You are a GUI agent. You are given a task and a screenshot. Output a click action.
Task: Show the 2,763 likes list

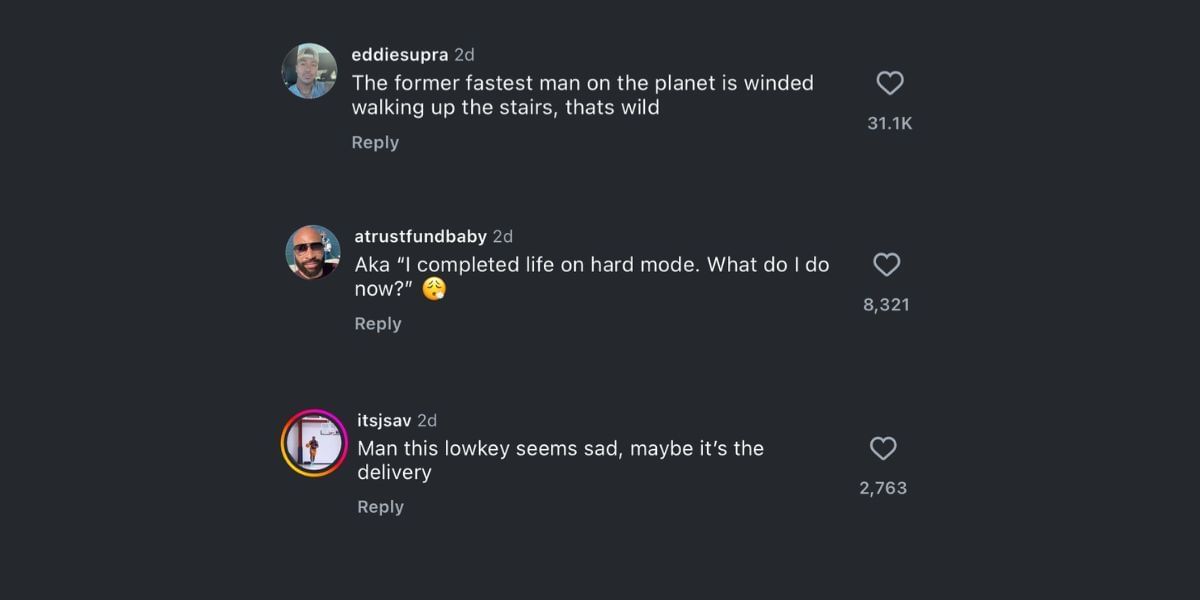coord(883,488)
